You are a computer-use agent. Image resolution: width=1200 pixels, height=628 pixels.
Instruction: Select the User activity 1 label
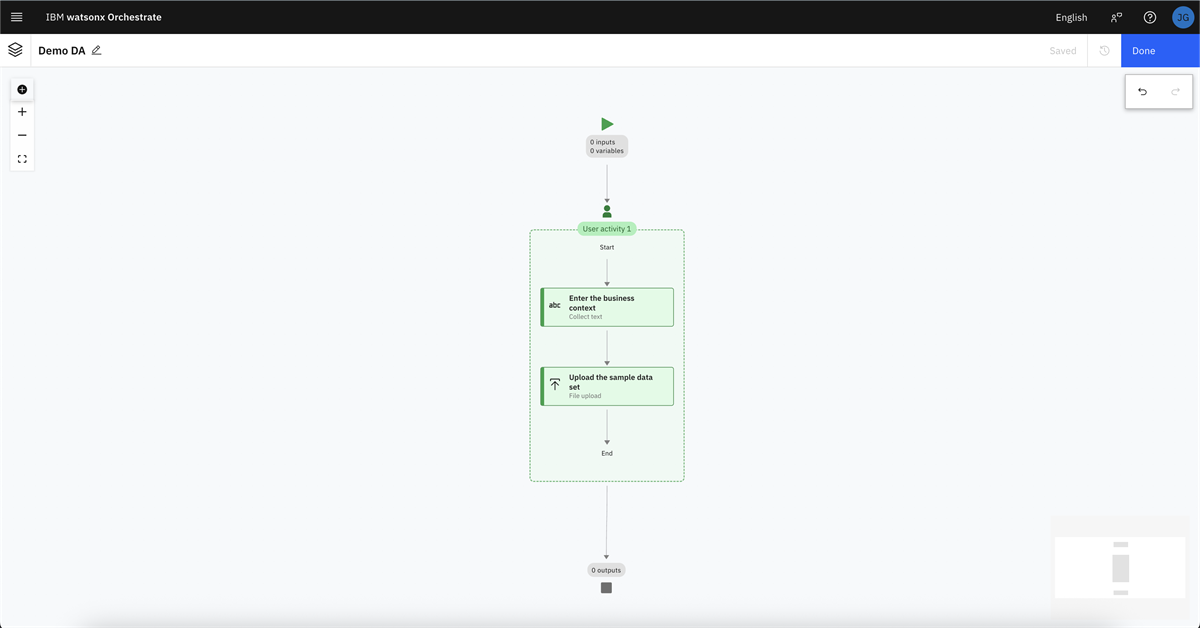click(607, 229)
